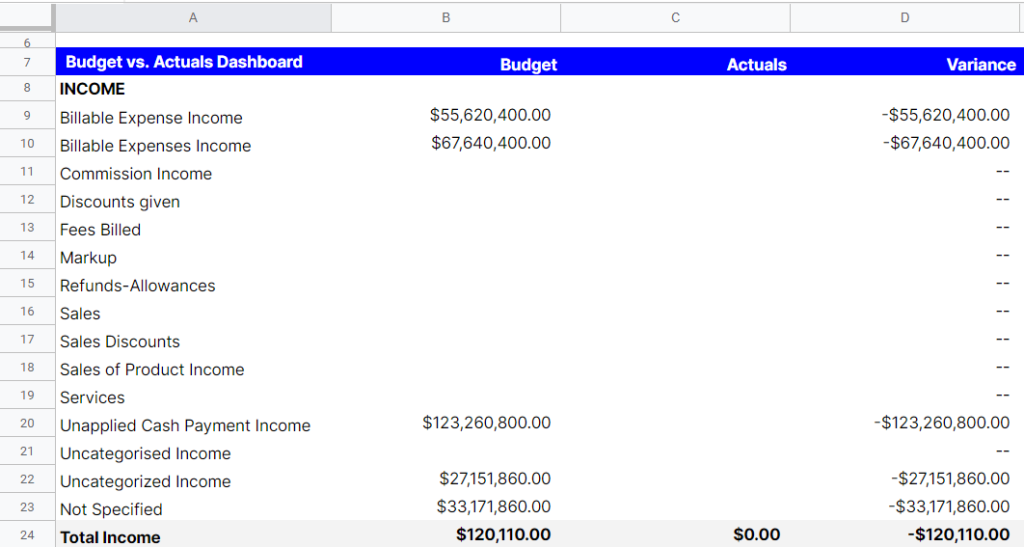
Task: Select the Total Income label cell
Action: (193, 536)
